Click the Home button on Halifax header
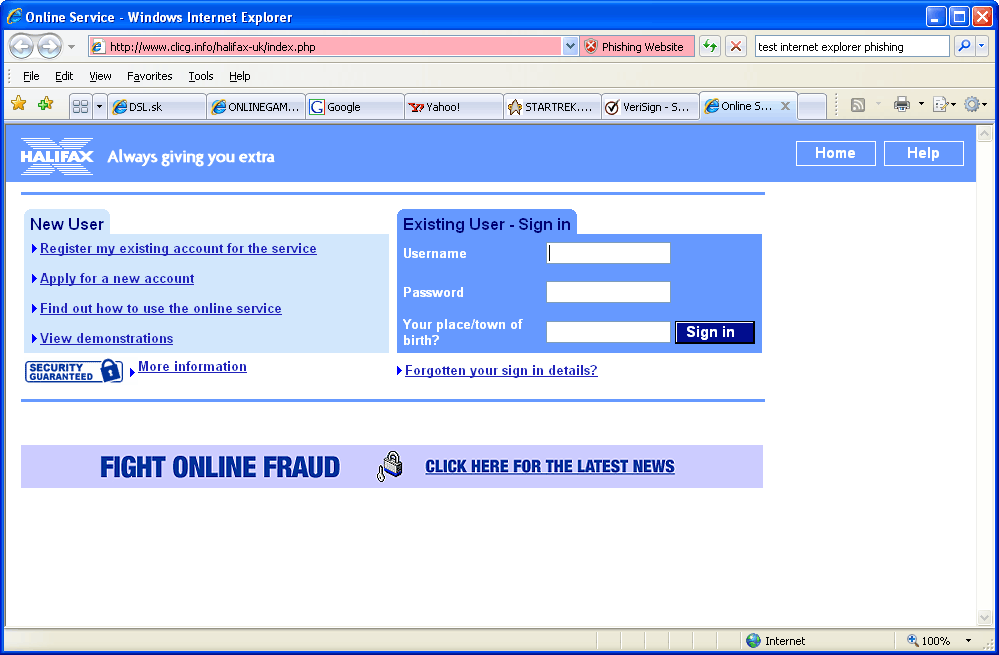Viewport: 999px width, 655px height. pos(835,153)
